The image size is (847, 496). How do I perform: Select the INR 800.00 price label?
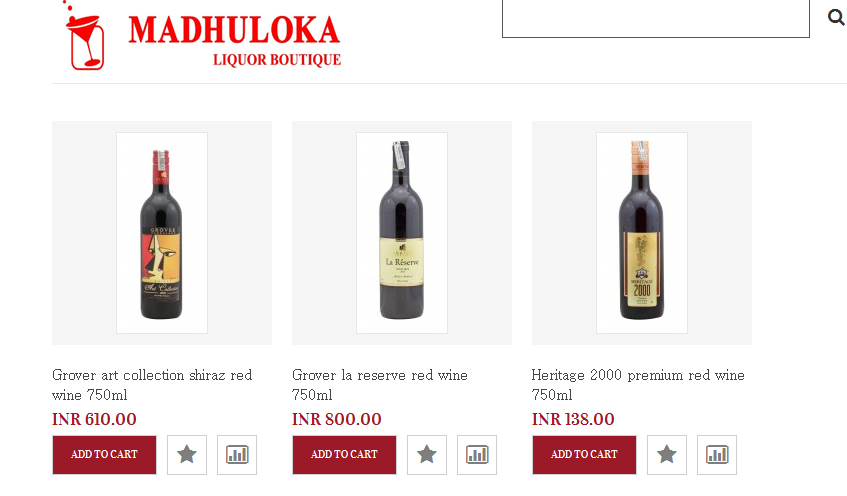click(337, 419)
